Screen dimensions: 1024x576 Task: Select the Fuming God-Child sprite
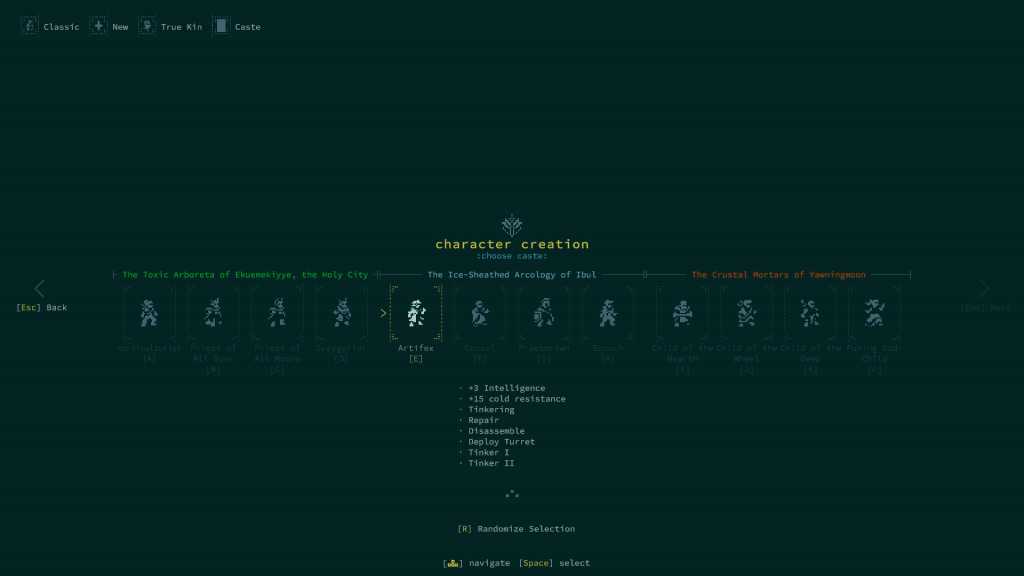[x=877, y=313]
